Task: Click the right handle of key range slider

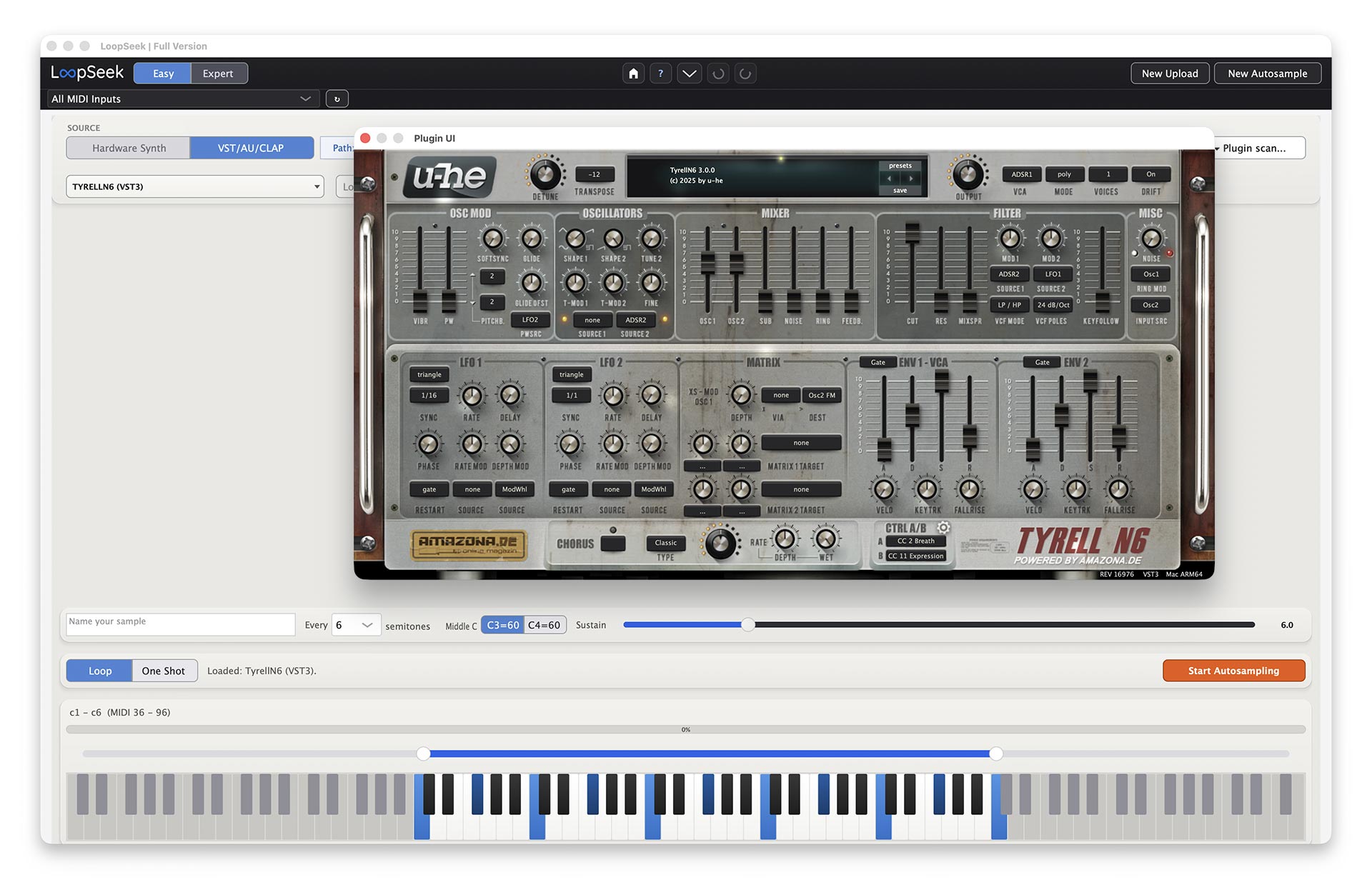Action: pyautogui.click(x=995, y=754)
